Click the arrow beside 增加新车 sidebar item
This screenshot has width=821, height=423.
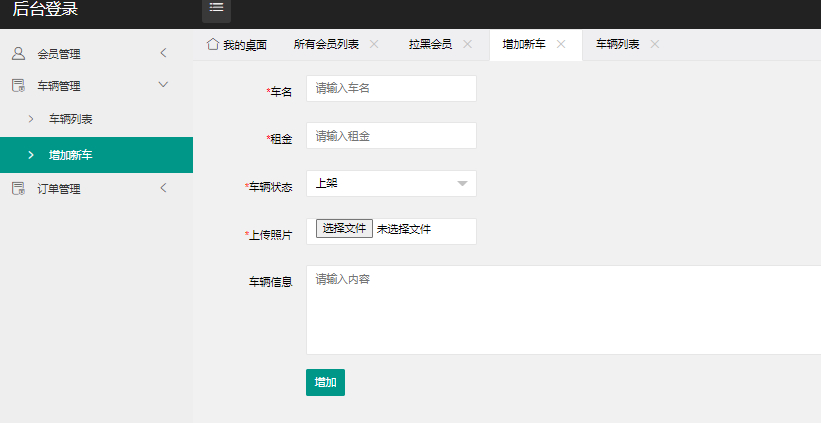coord(31,154)
